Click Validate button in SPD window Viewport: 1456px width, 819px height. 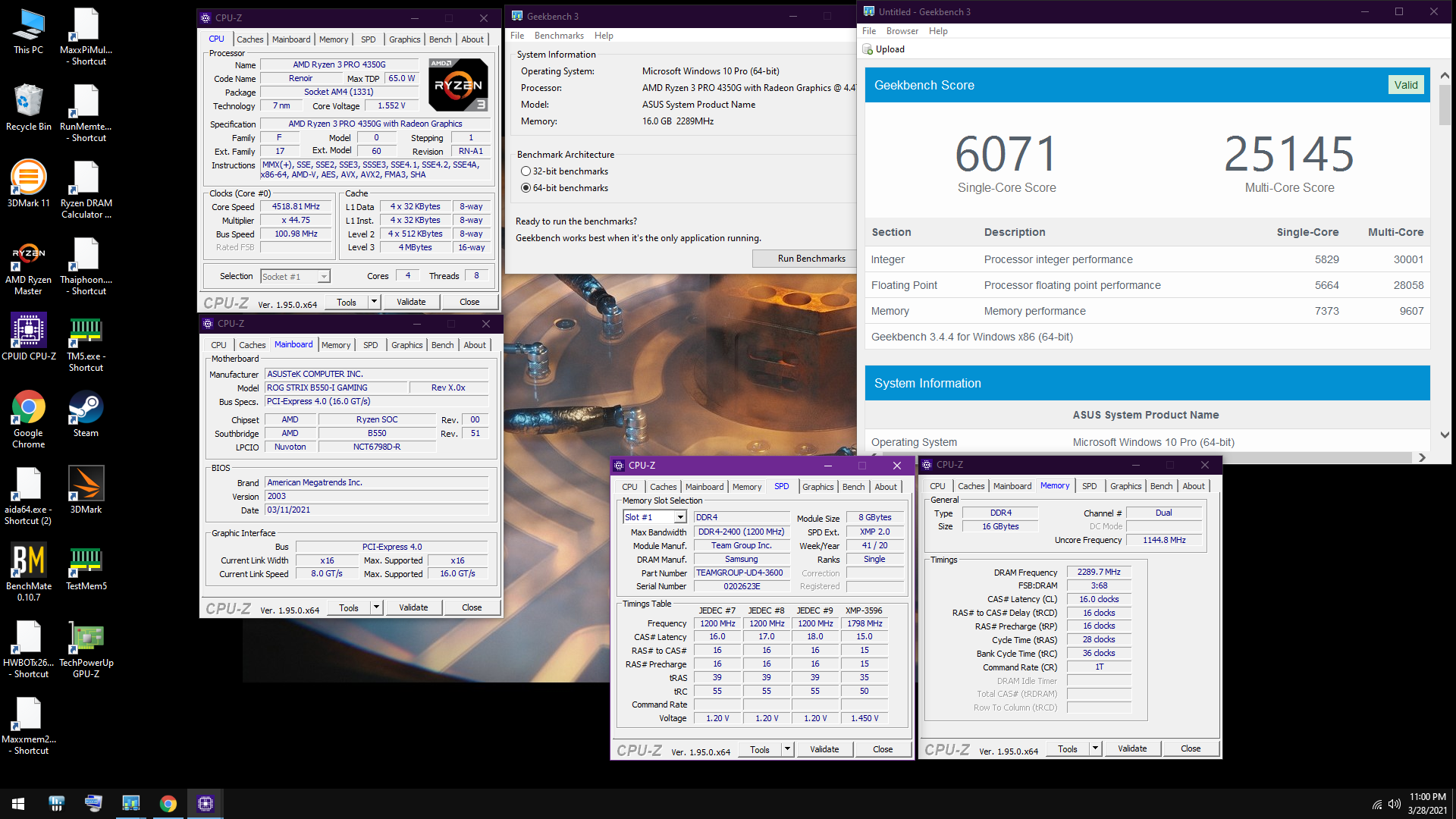click(x=824, y=749)
